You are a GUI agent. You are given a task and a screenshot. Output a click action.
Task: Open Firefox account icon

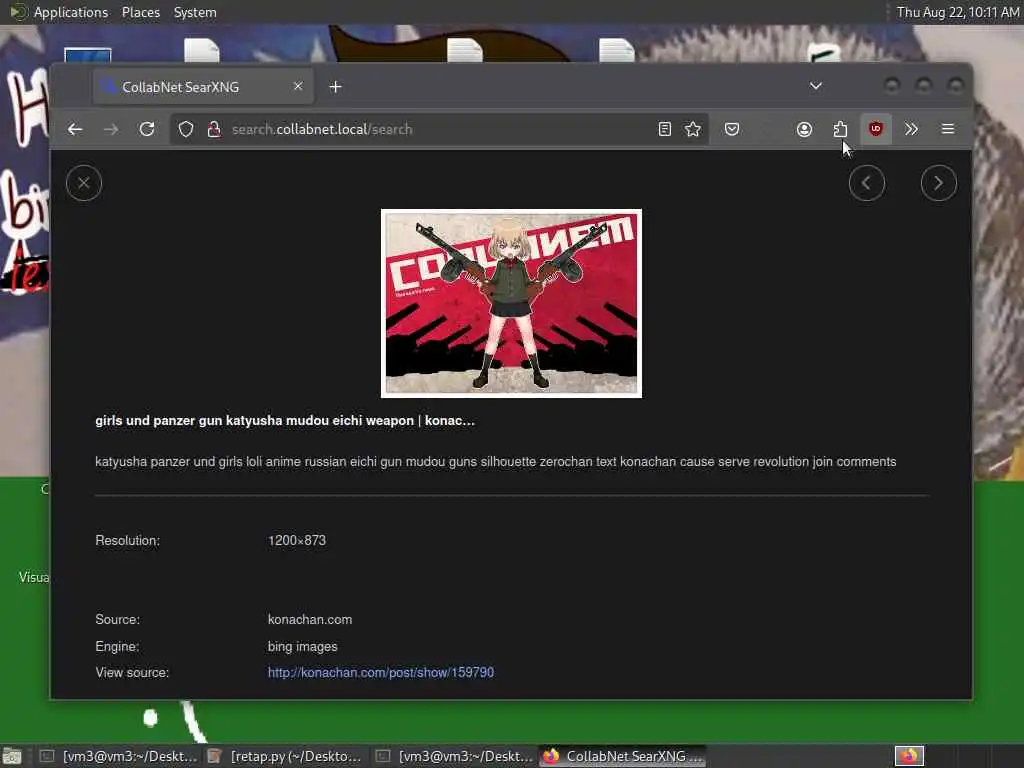point(804,129)
